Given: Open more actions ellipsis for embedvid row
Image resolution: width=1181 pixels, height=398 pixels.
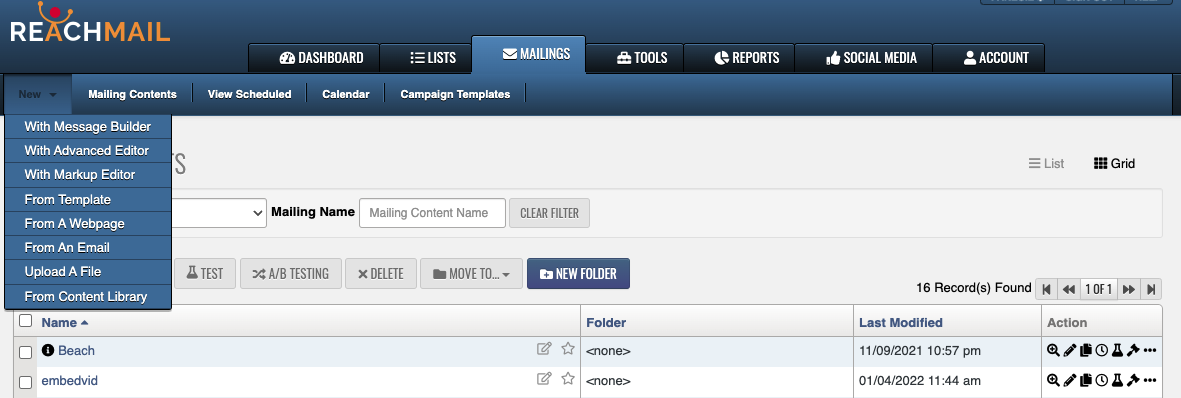Looking at the screenshot, I should pyautogui.click(x=1149, y=381).
